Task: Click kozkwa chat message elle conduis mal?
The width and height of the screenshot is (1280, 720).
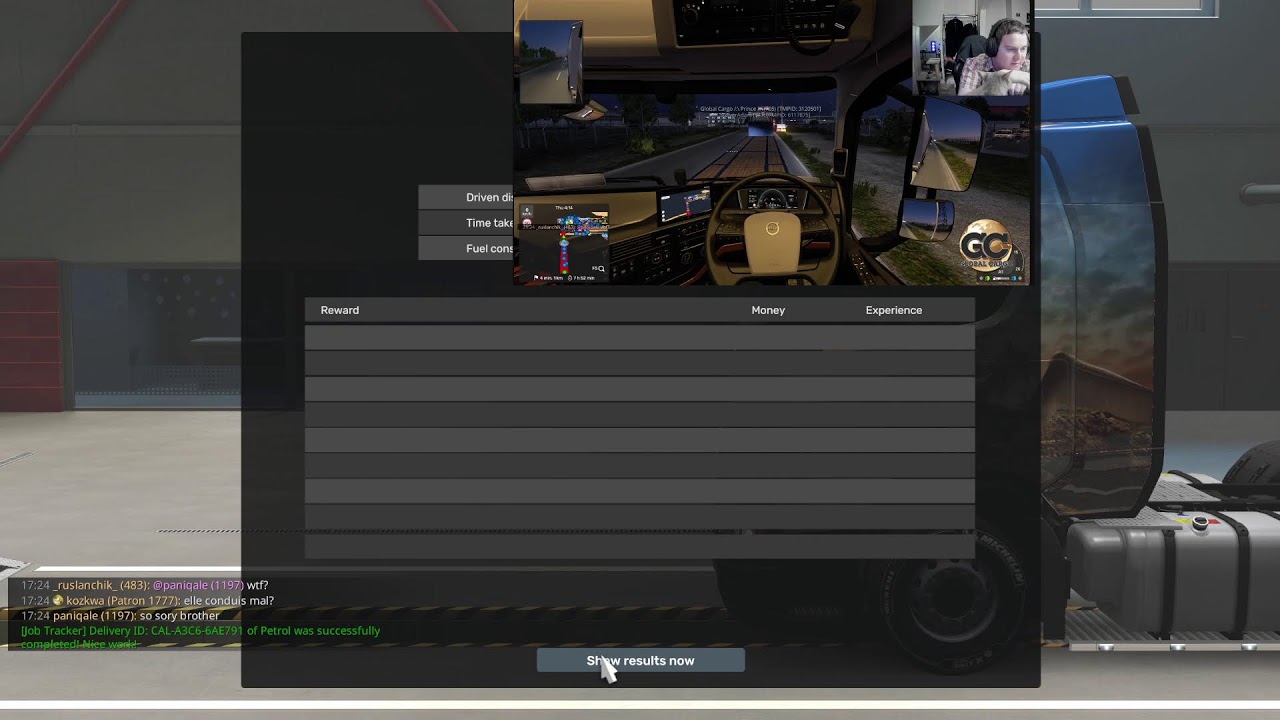Action: [147, 601]
